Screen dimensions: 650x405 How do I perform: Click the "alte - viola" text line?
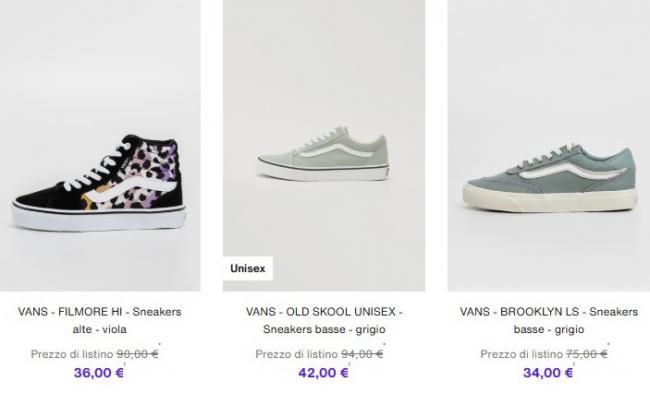coord(99,330)
